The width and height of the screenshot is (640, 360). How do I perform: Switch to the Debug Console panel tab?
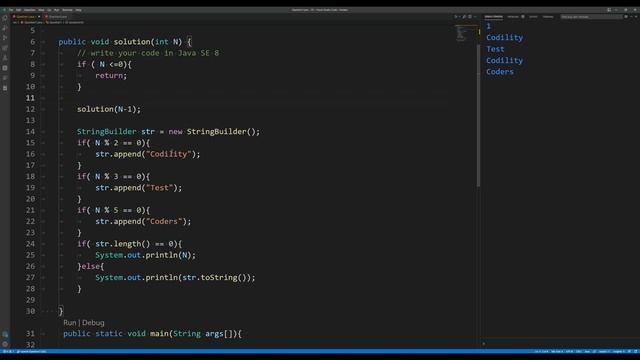coord(493,17)
